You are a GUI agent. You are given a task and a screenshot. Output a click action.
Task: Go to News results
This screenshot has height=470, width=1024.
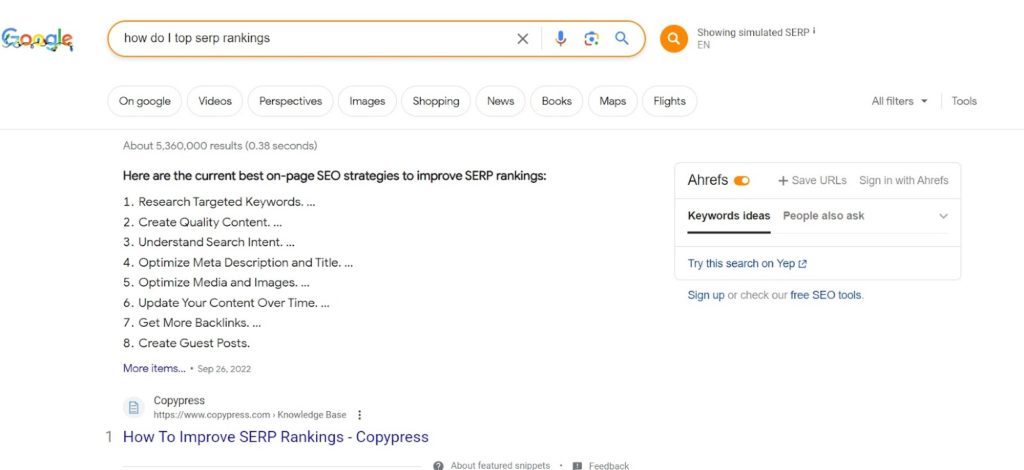coord(500,101)
